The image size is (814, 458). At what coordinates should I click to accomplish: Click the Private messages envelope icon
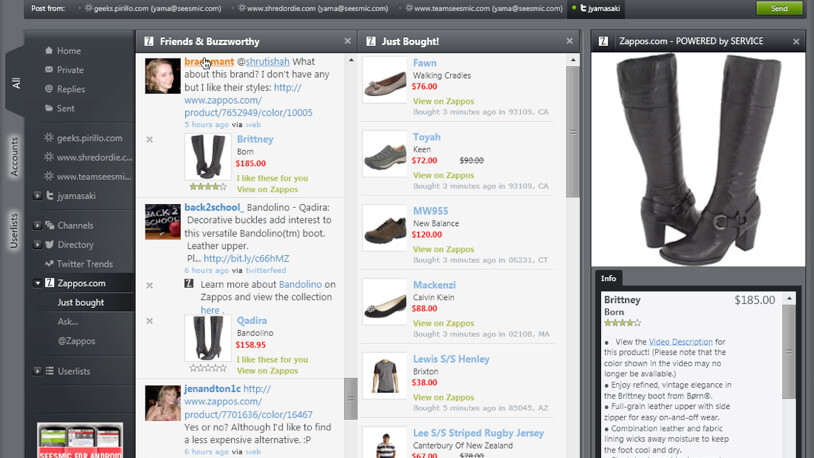pyautogui.click(x=48, y=70)
